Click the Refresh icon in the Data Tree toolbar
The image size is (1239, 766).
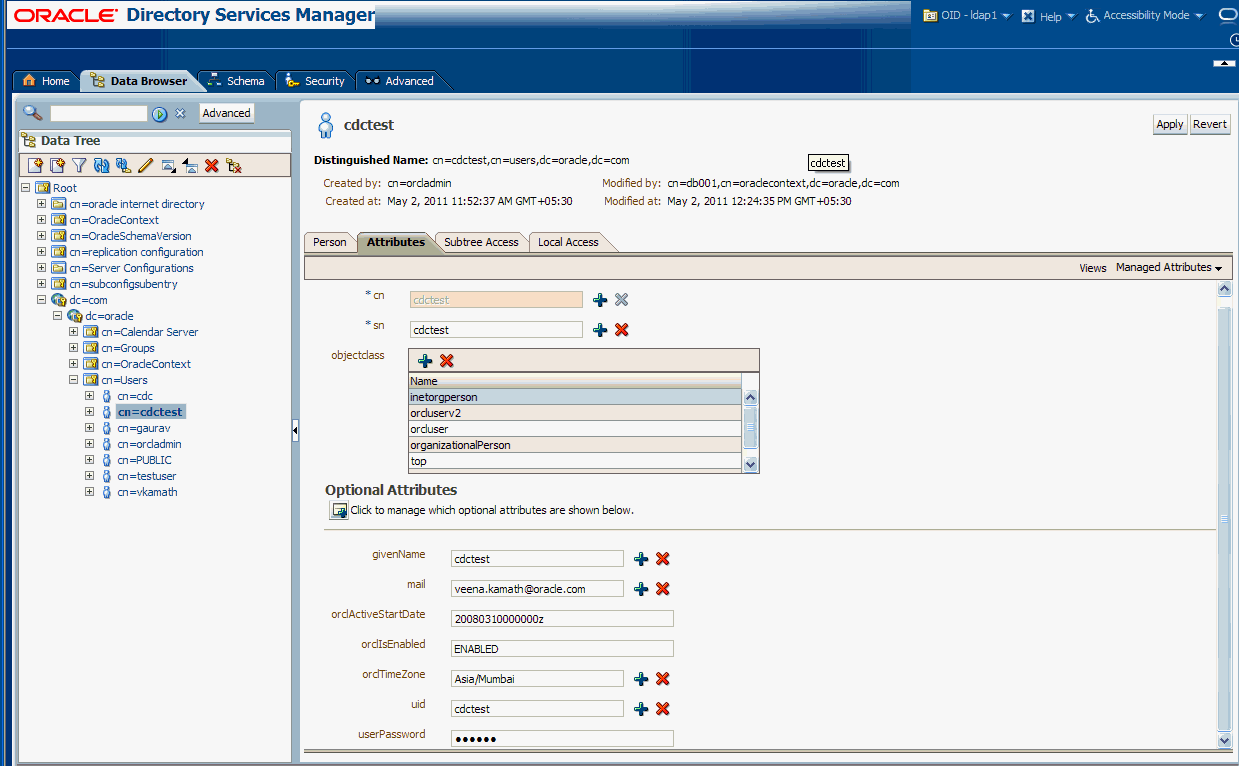pyautogui.click(x=101, y=165)
